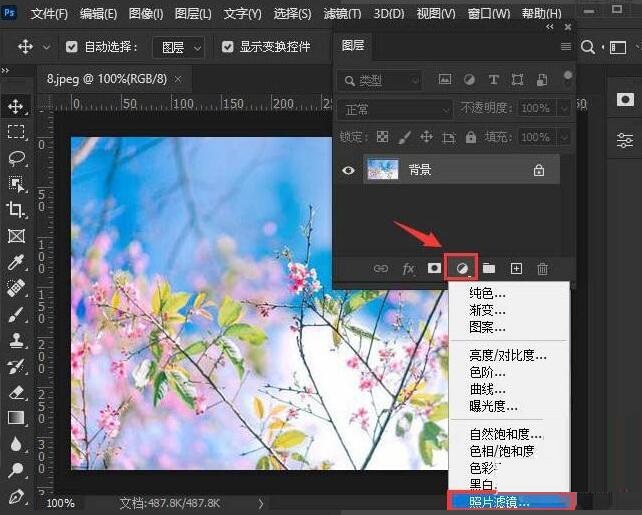Toggle prevent artboard auto-nesting lock
Screen dimensions: 642x515
click(x=449, y=137)
